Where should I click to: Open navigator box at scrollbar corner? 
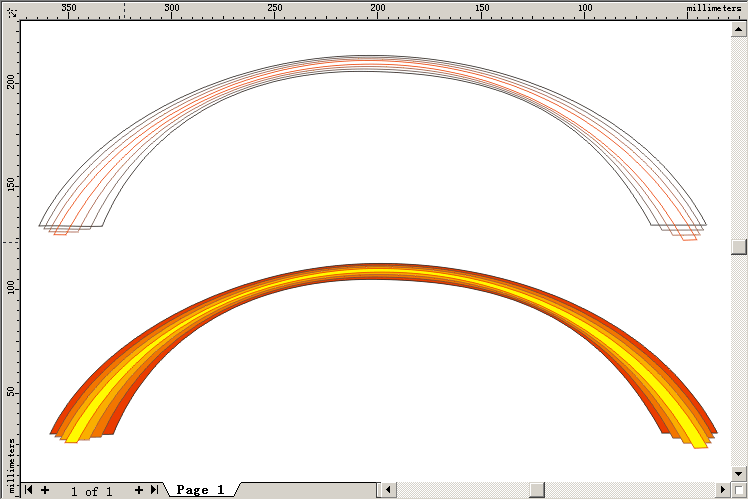pyautogui.click(x=738, y=490)
